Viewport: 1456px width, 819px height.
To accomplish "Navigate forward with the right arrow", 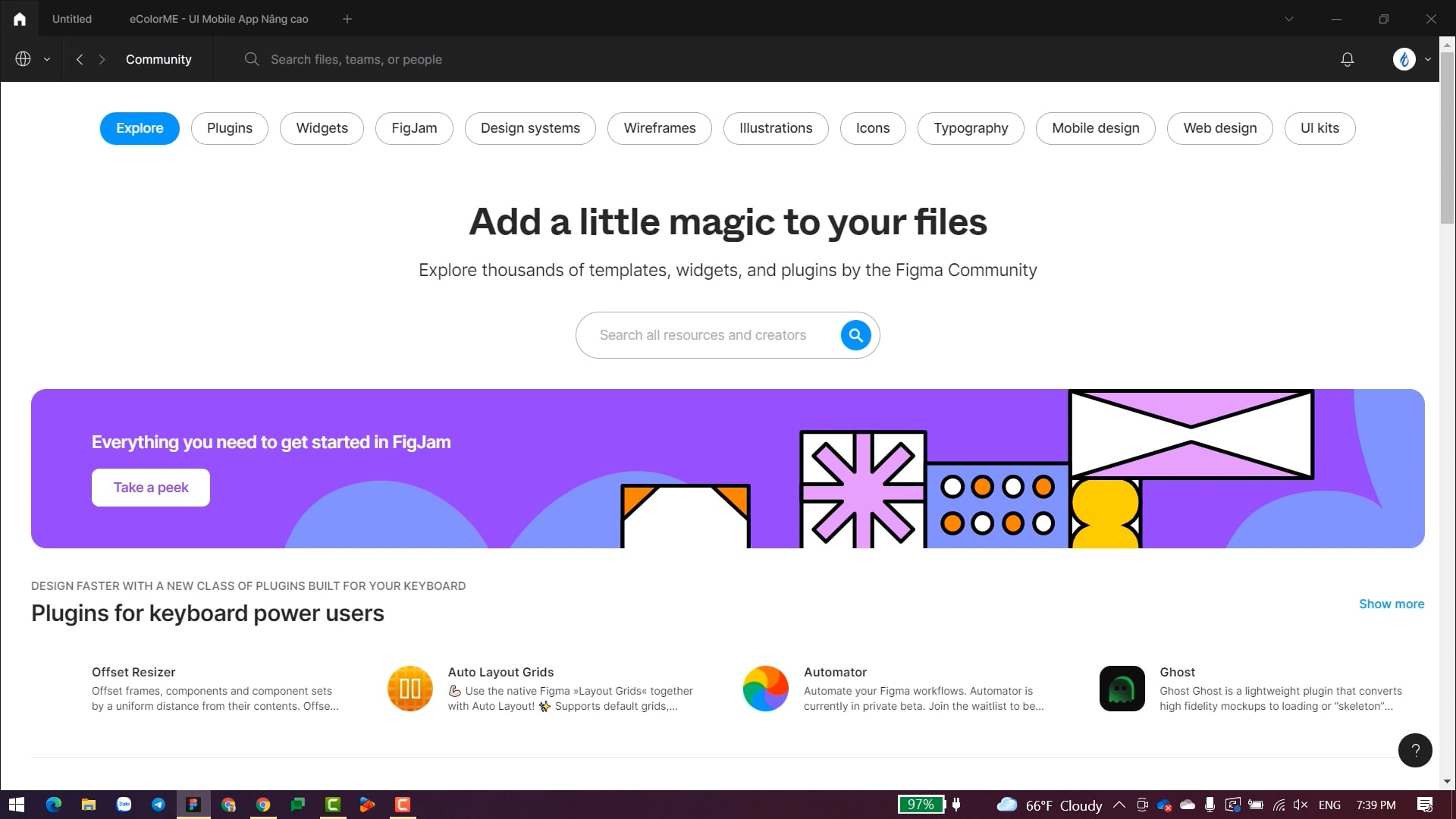I will pyautogui.click(x=102, y=59).
